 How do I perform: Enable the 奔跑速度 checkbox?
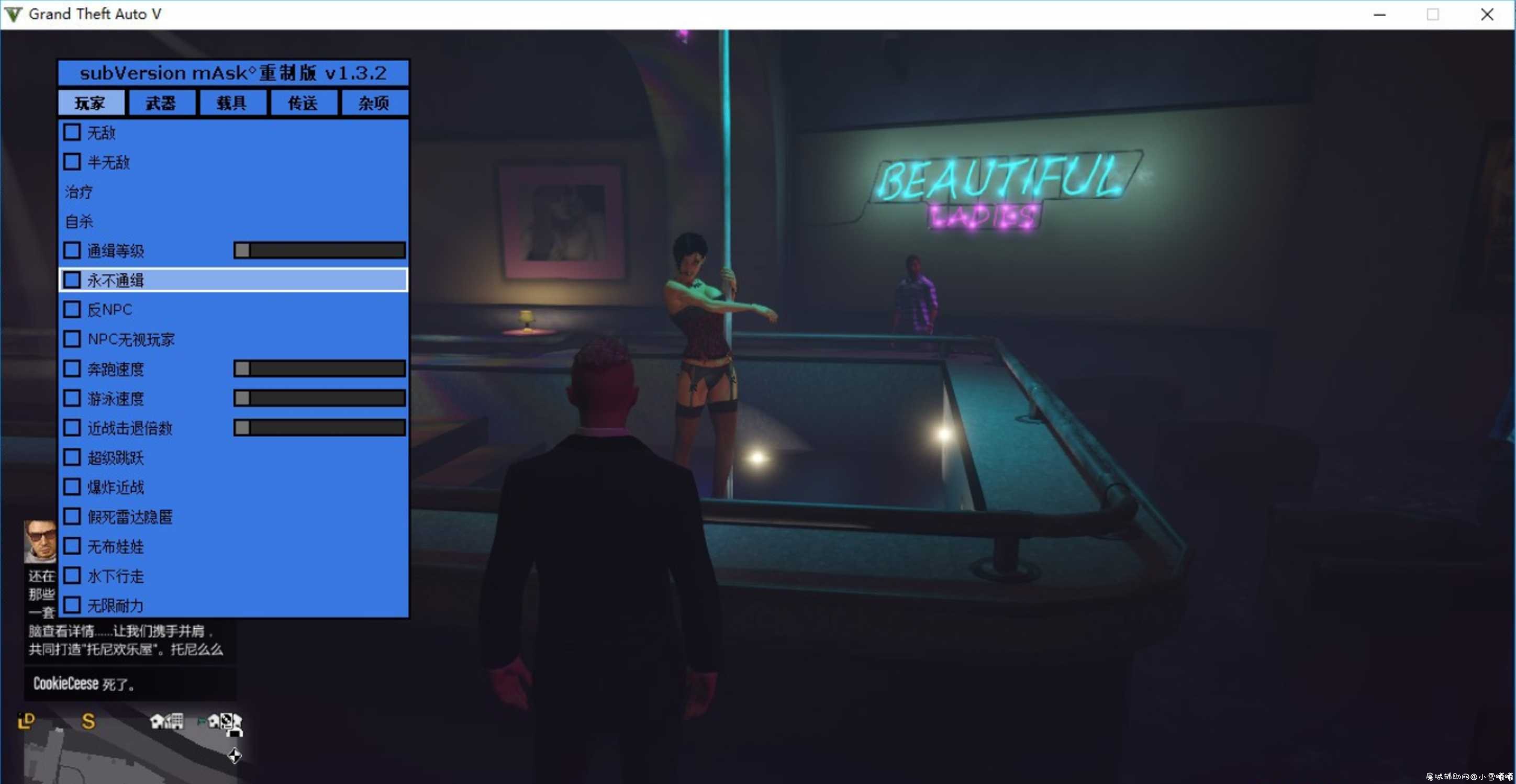72,369
